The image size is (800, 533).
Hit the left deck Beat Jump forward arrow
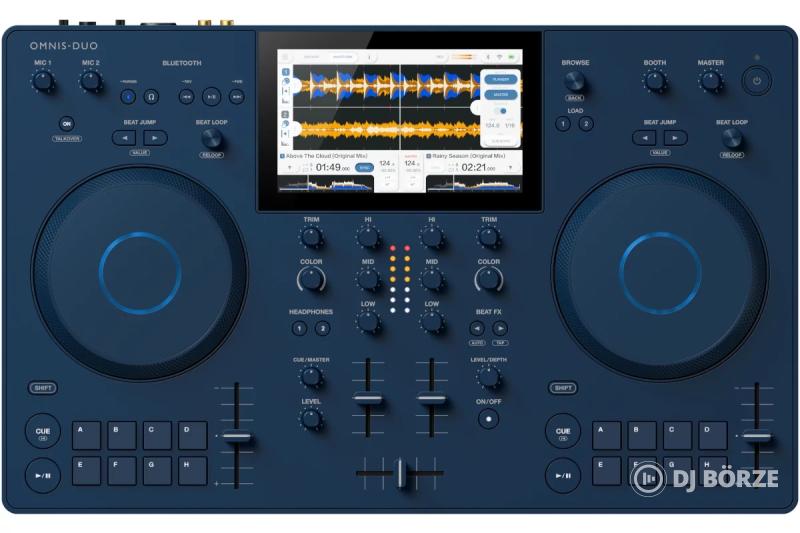pos(155,138)
